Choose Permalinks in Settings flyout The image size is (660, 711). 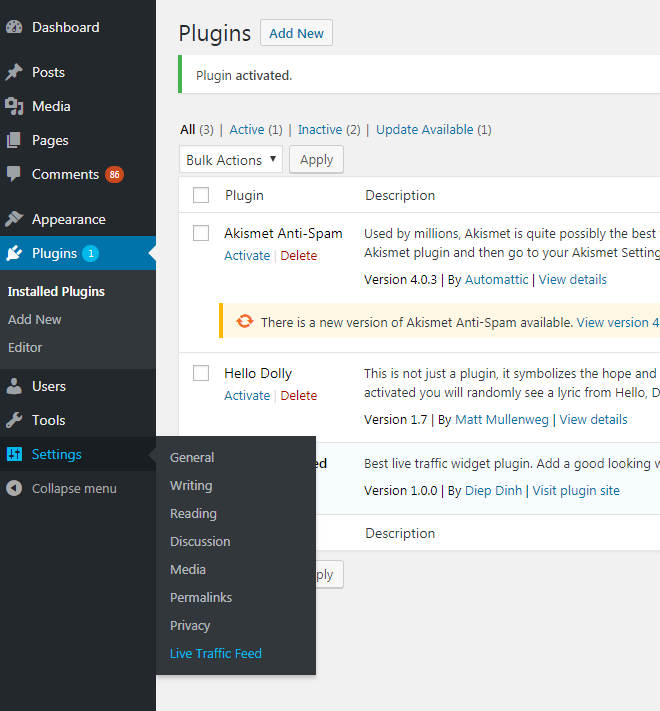201,598
